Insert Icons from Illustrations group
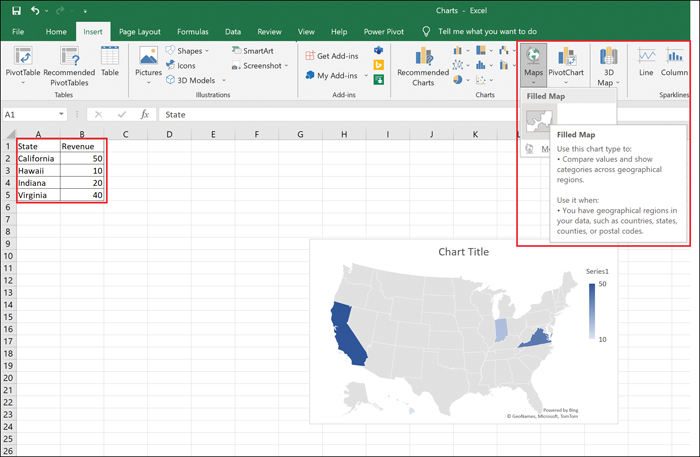Viewport: 700px width, 457px height. point(181,66)
